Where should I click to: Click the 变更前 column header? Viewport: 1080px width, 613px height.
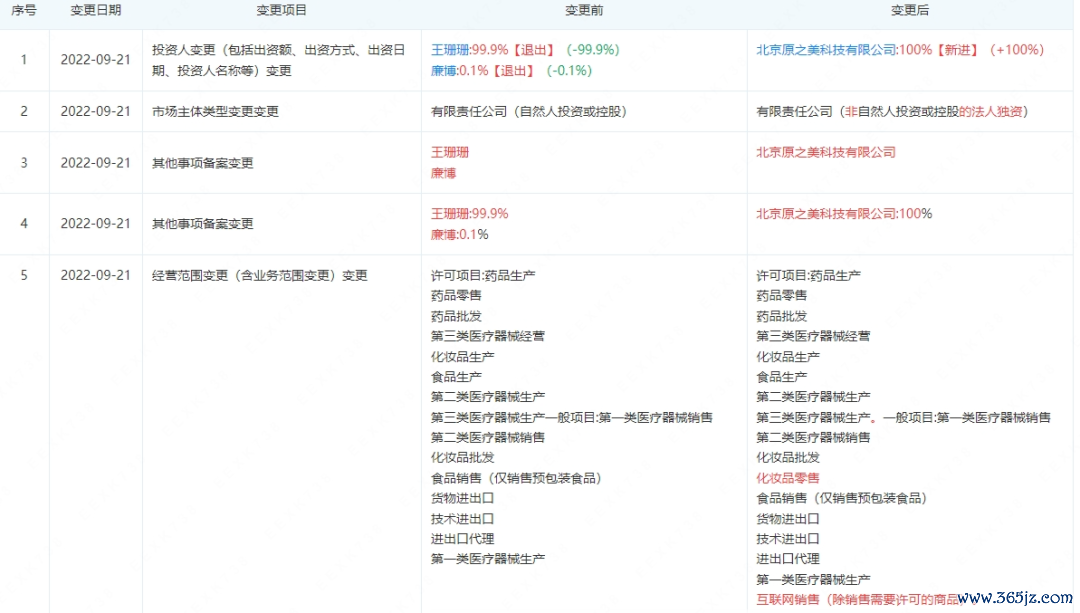coord(584,11)
